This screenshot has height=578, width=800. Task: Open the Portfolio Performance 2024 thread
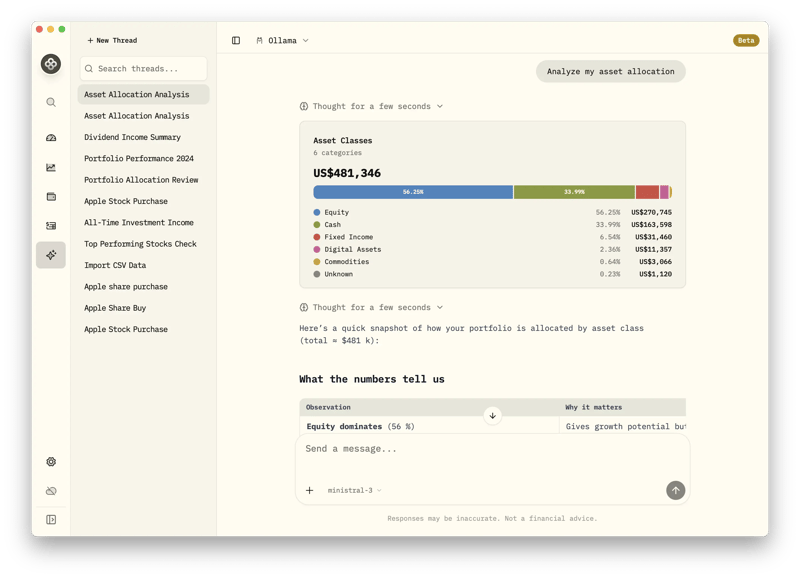[139, 158]
